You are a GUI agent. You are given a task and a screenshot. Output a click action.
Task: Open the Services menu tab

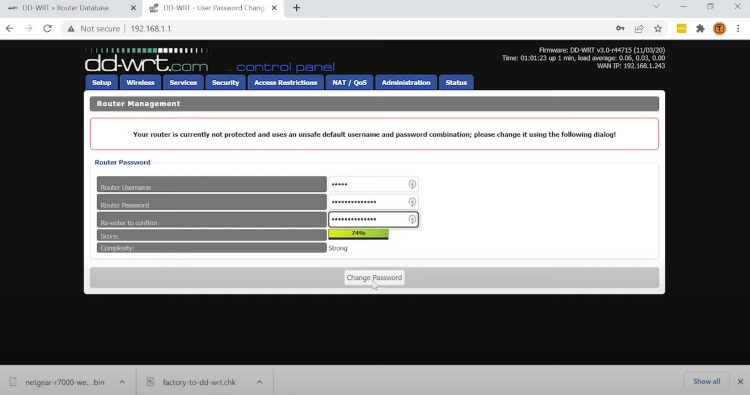pyautogui.click(x=183, y=82)
